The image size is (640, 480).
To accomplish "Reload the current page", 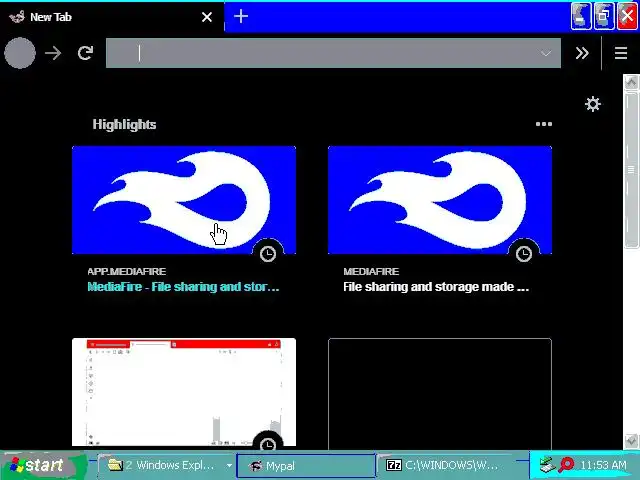I will pyautogui.click(x=85, y=53).
